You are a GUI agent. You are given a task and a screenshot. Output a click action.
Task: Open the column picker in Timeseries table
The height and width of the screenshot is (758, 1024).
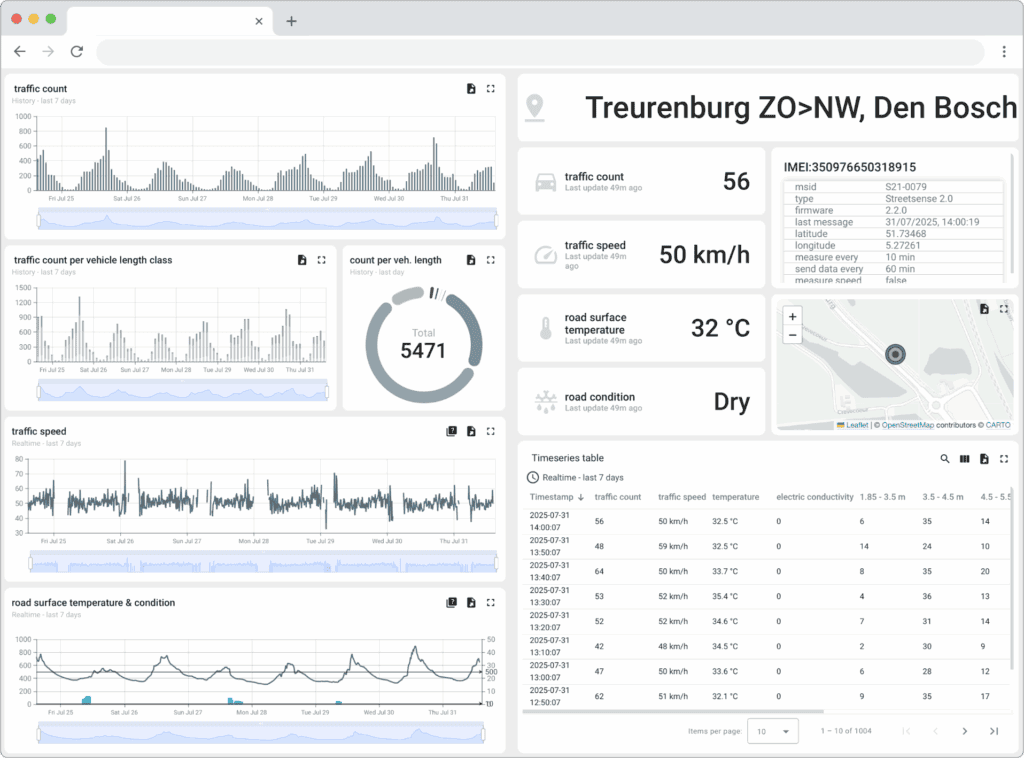[x=964, y=459]
